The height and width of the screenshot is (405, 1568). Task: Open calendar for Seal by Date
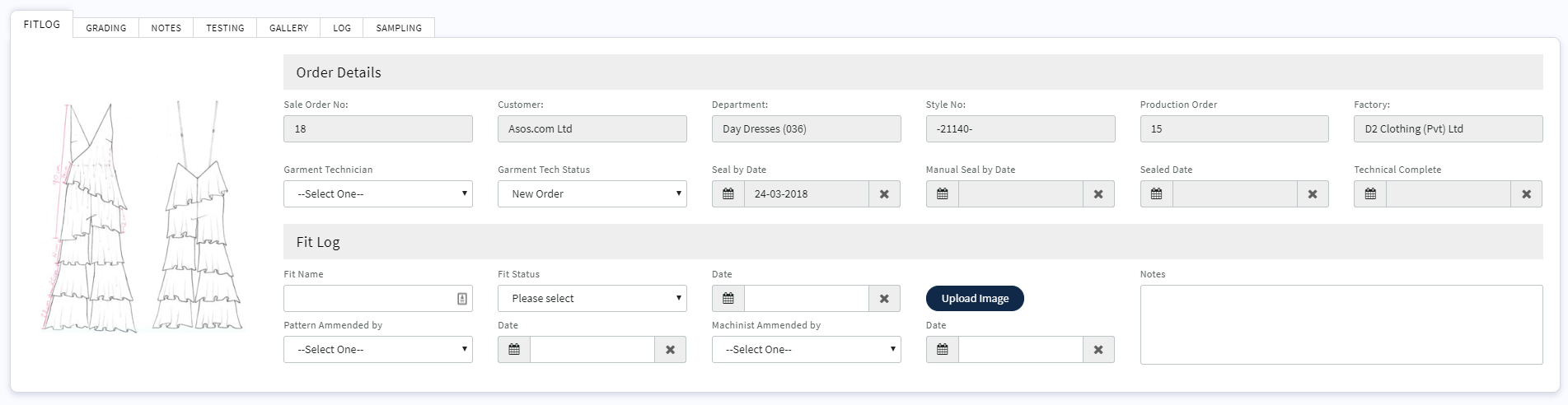728,194
